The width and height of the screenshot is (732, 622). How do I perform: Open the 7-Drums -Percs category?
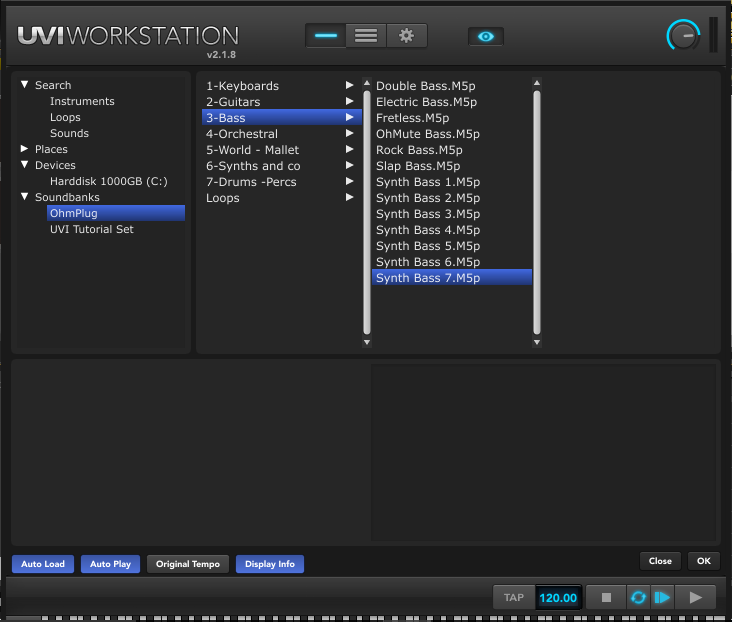281,182
